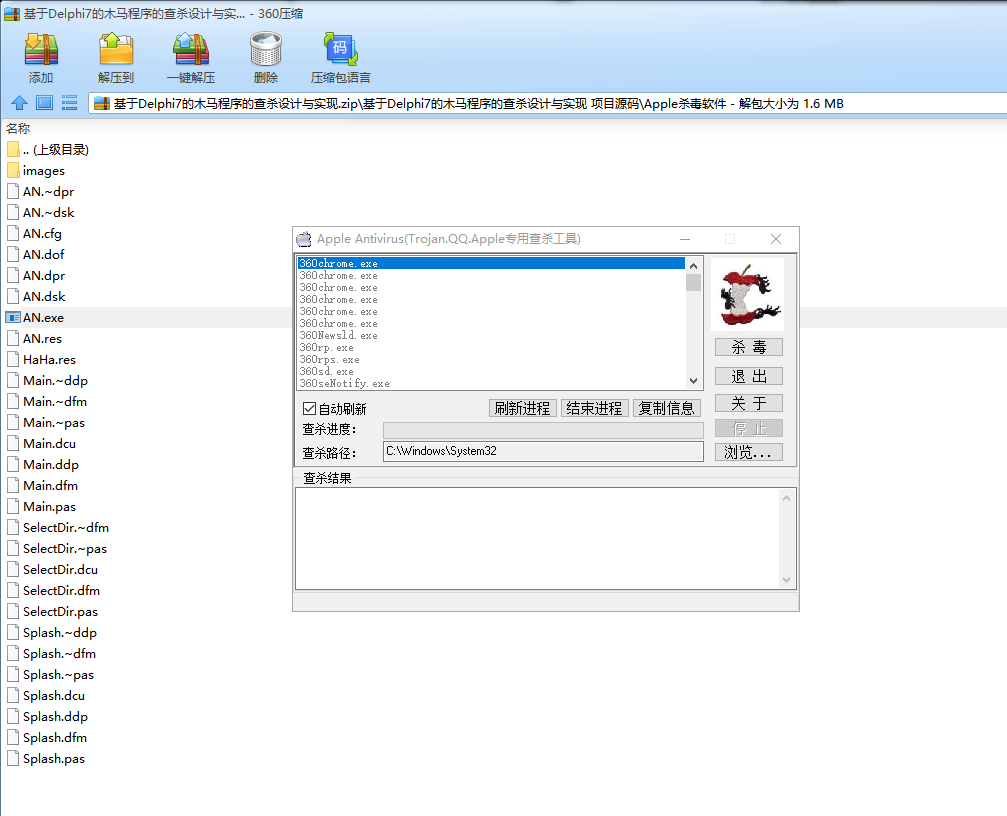Click the 名称 column header
This screenshot has width=1007, height=816.
[x=18, y=128]
